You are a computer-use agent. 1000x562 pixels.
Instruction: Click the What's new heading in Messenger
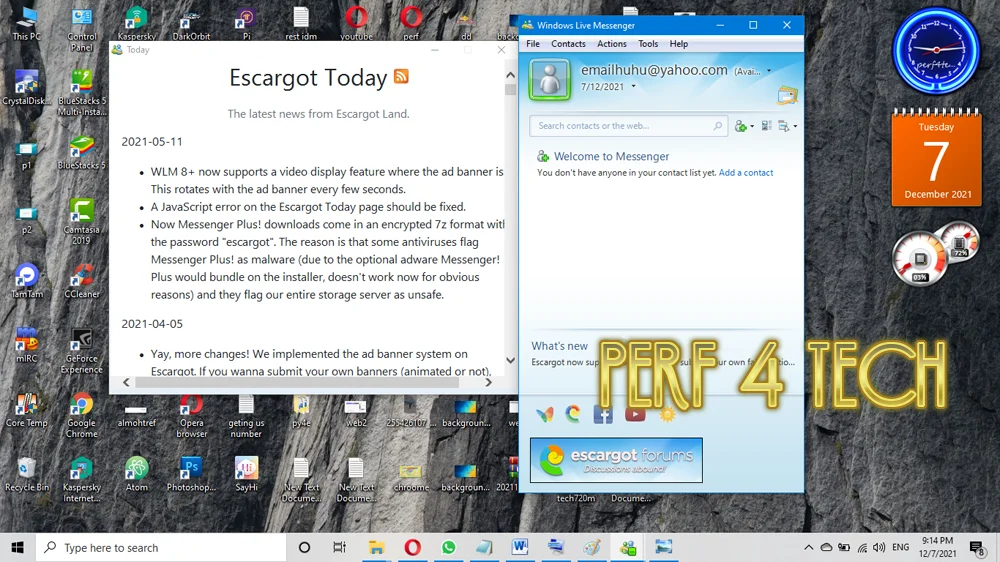pos(559,346)
